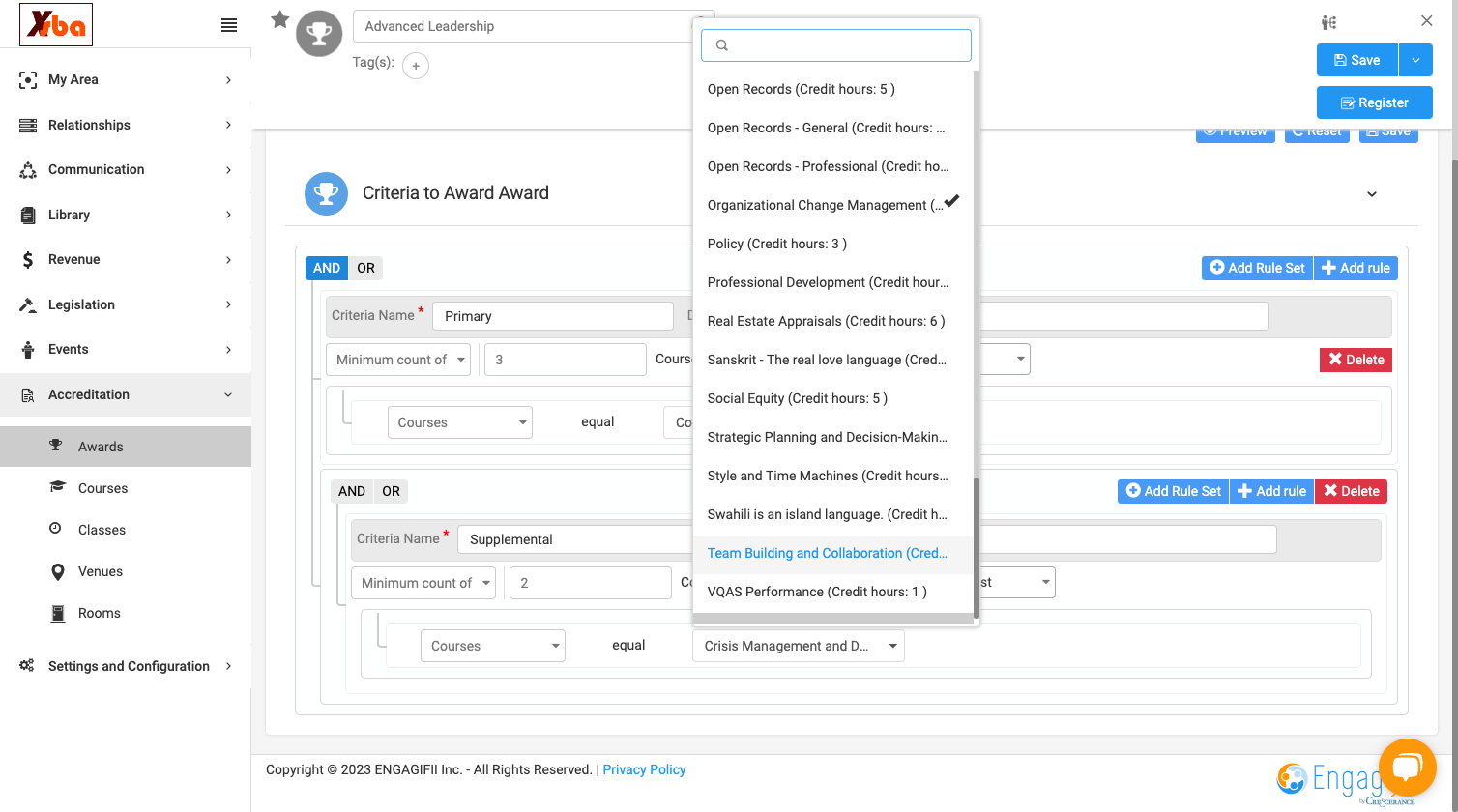
Task: Choose Real Estate Appraisals option
Action: click(x=833, y=321)
